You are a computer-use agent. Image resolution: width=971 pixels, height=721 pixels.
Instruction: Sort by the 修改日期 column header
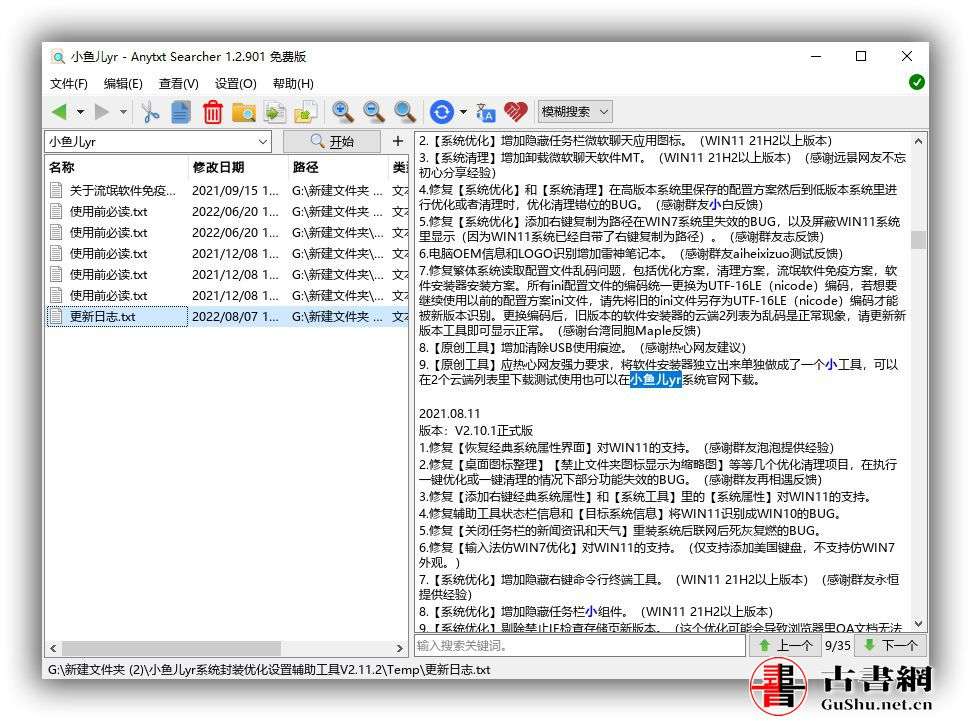238,167
